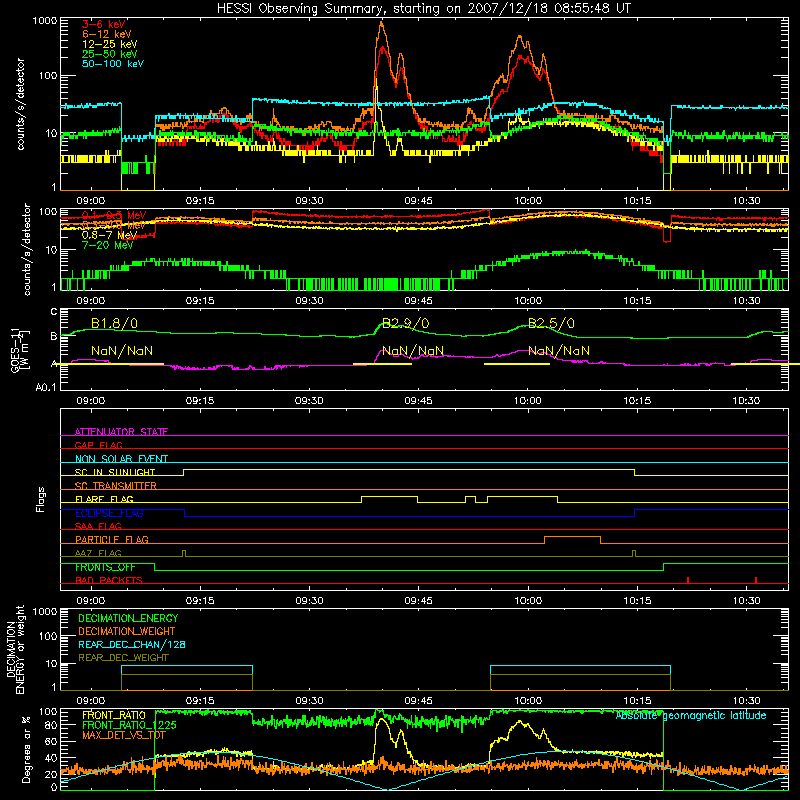The height and width of the screenshot is (800, 800).
Task: Click the REAR_DEC_CHAN/128 legend entry
Action: point(132,645)
